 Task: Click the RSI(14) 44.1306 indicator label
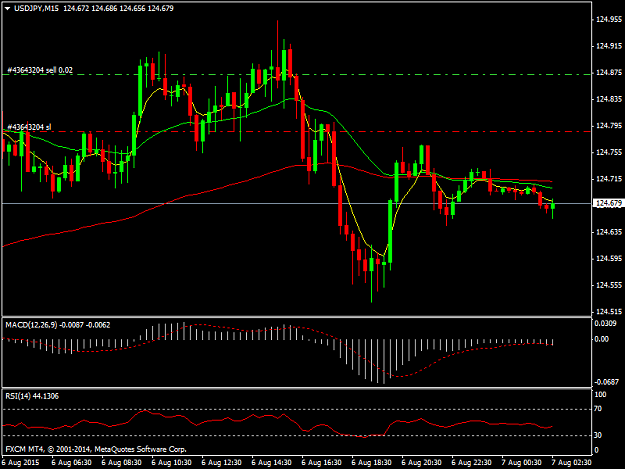32,396
